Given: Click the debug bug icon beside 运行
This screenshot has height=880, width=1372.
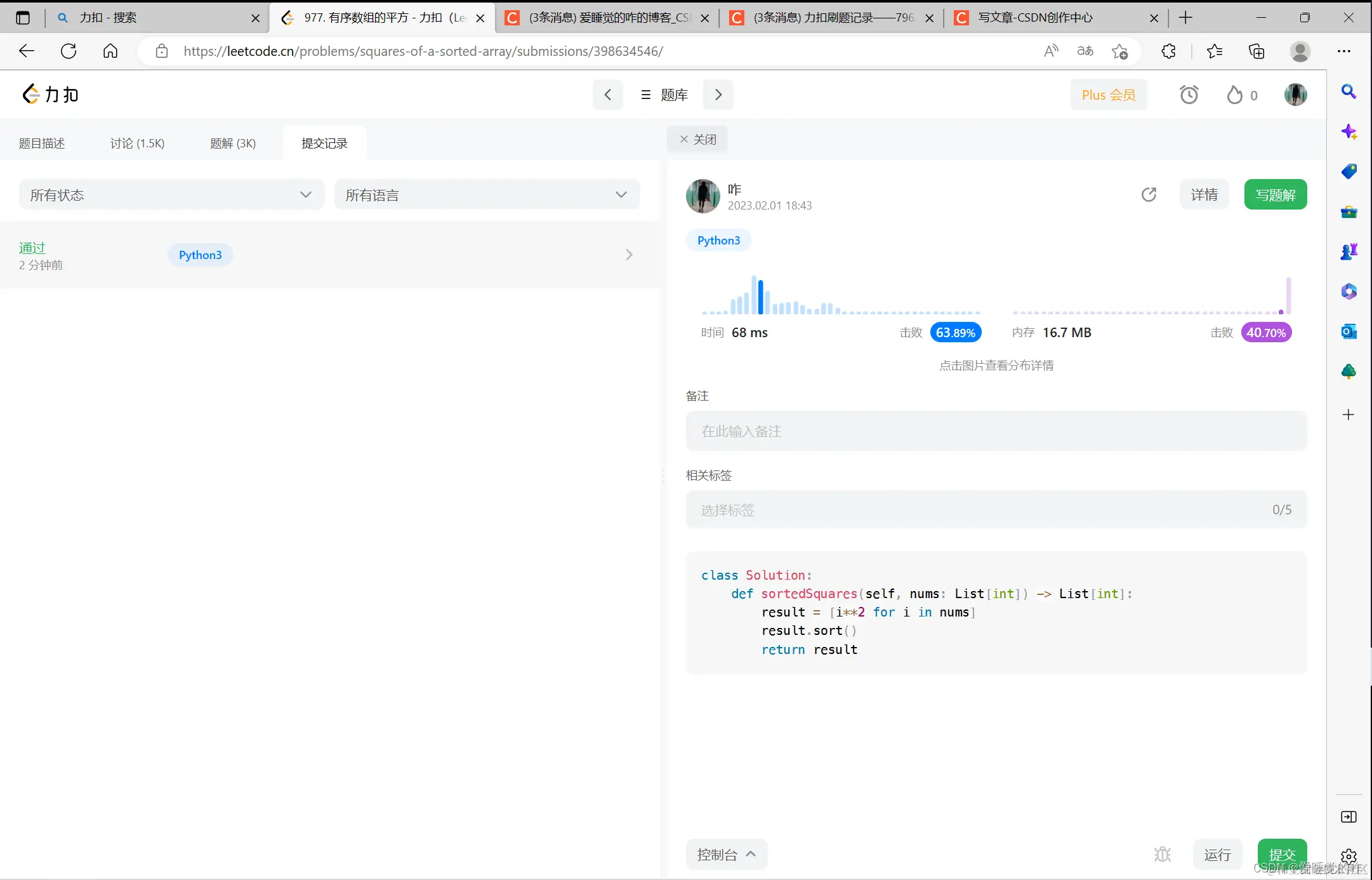Looking at the screenshot, I should (1162, 855).
